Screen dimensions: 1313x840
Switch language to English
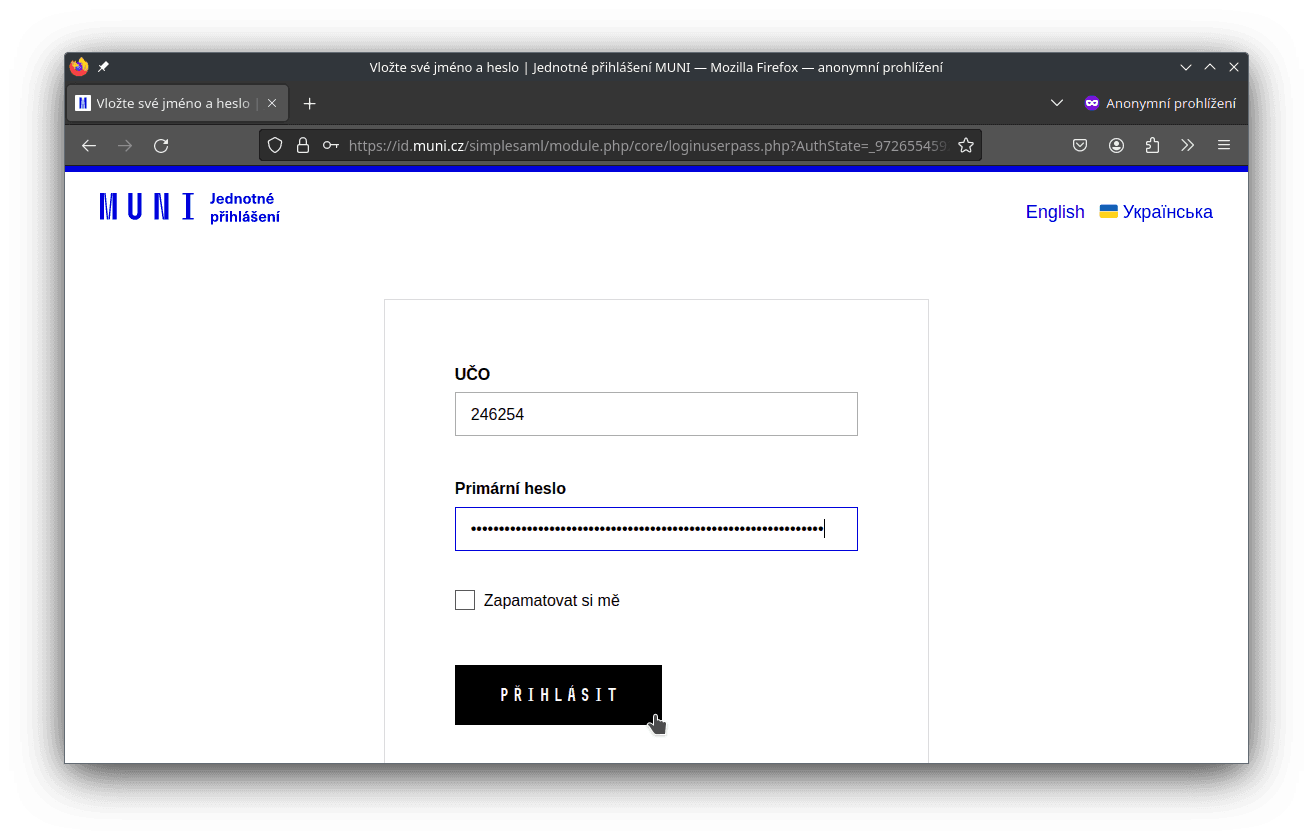pos(1054,212)
